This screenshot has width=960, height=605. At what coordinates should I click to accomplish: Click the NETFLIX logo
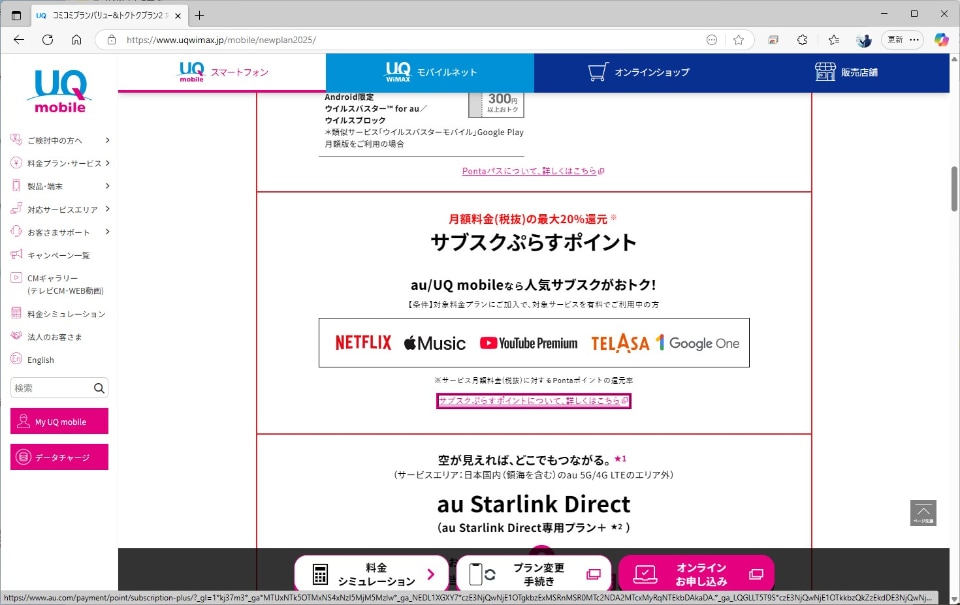click(x=363, y=342)
